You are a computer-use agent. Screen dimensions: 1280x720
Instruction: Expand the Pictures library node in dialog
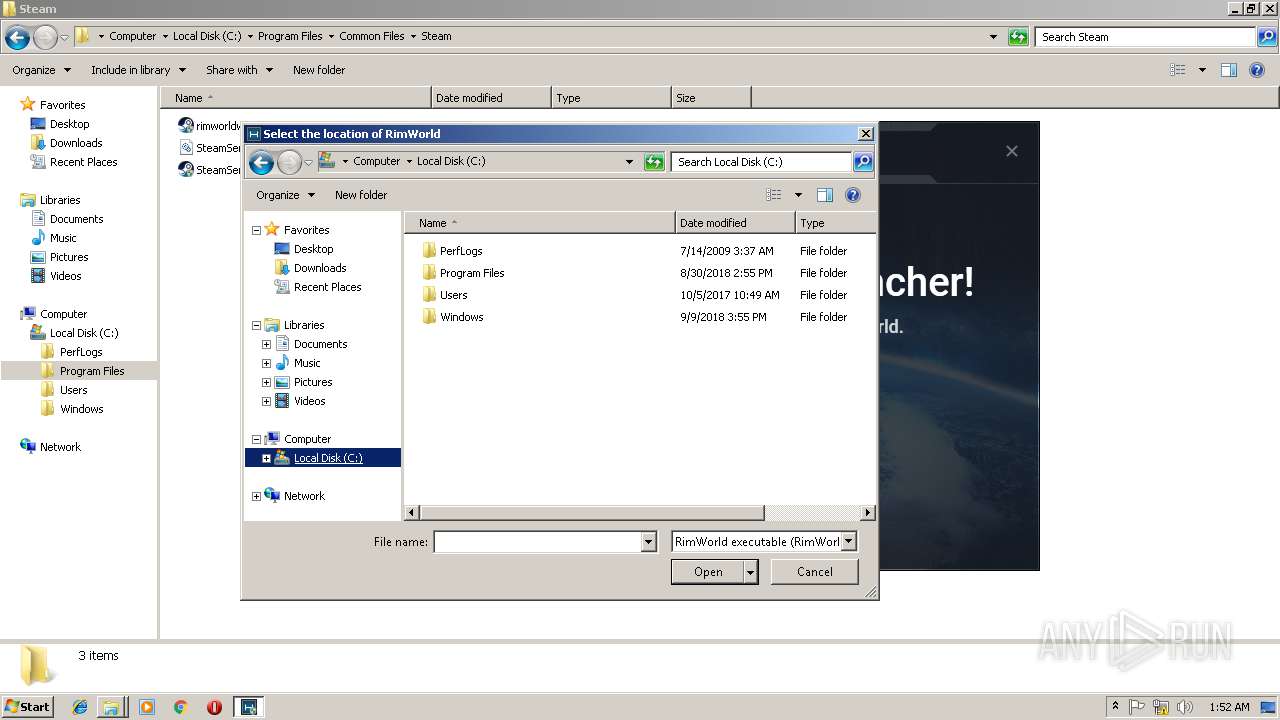[x=266, y=382]
